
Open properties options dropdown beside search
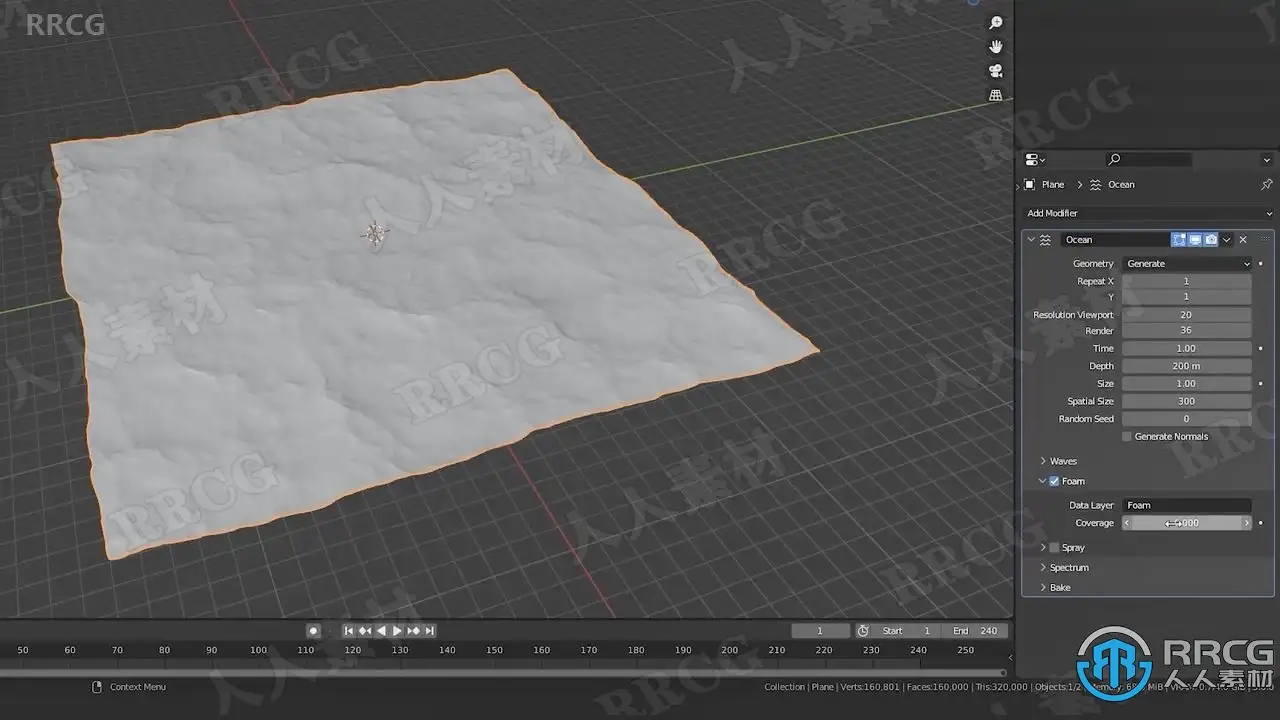[x=1266, y=159]
